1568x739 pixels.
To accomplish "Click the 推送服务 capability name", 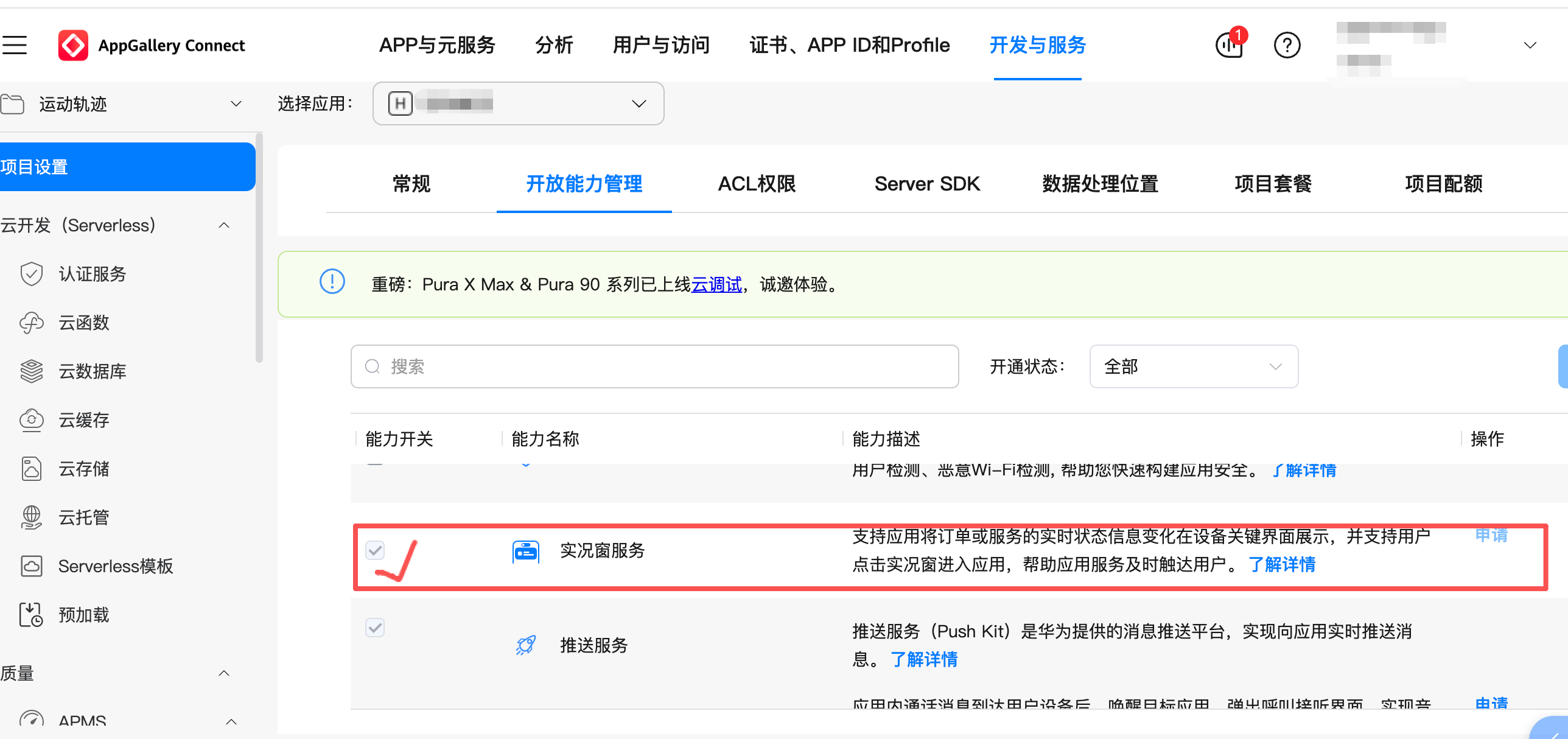I will (x=594, y=645).
